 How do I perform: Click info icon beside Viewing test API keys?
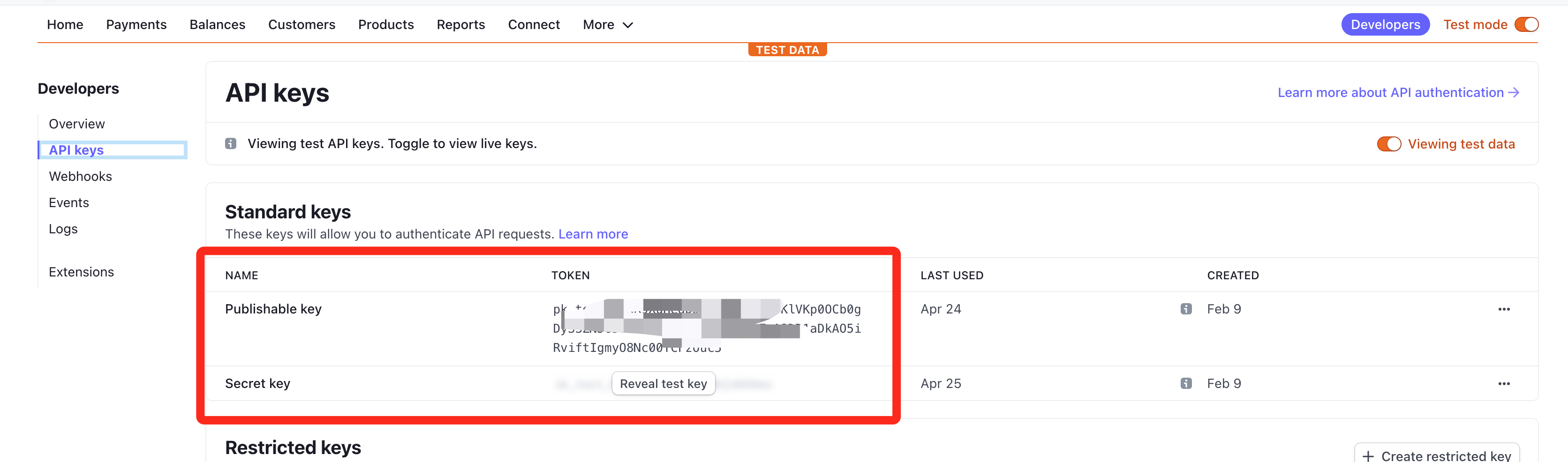point(231,143)
